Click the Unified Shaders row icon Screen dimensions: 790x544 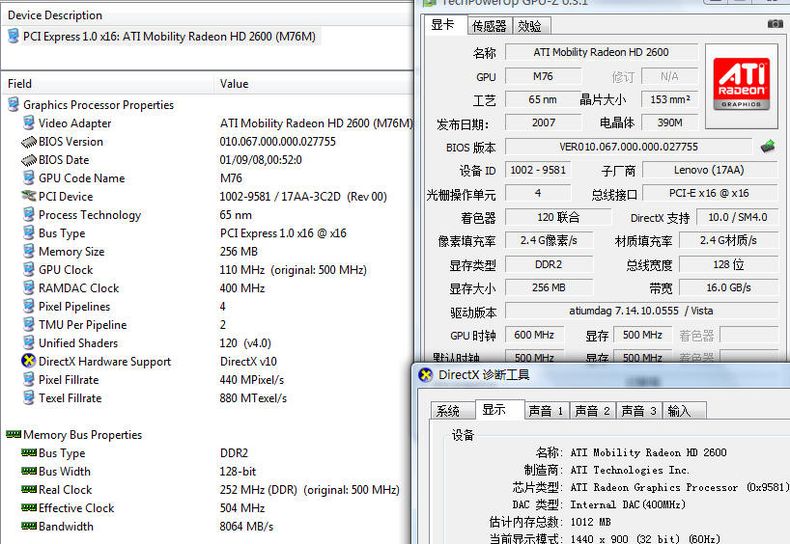click(29, 343)
